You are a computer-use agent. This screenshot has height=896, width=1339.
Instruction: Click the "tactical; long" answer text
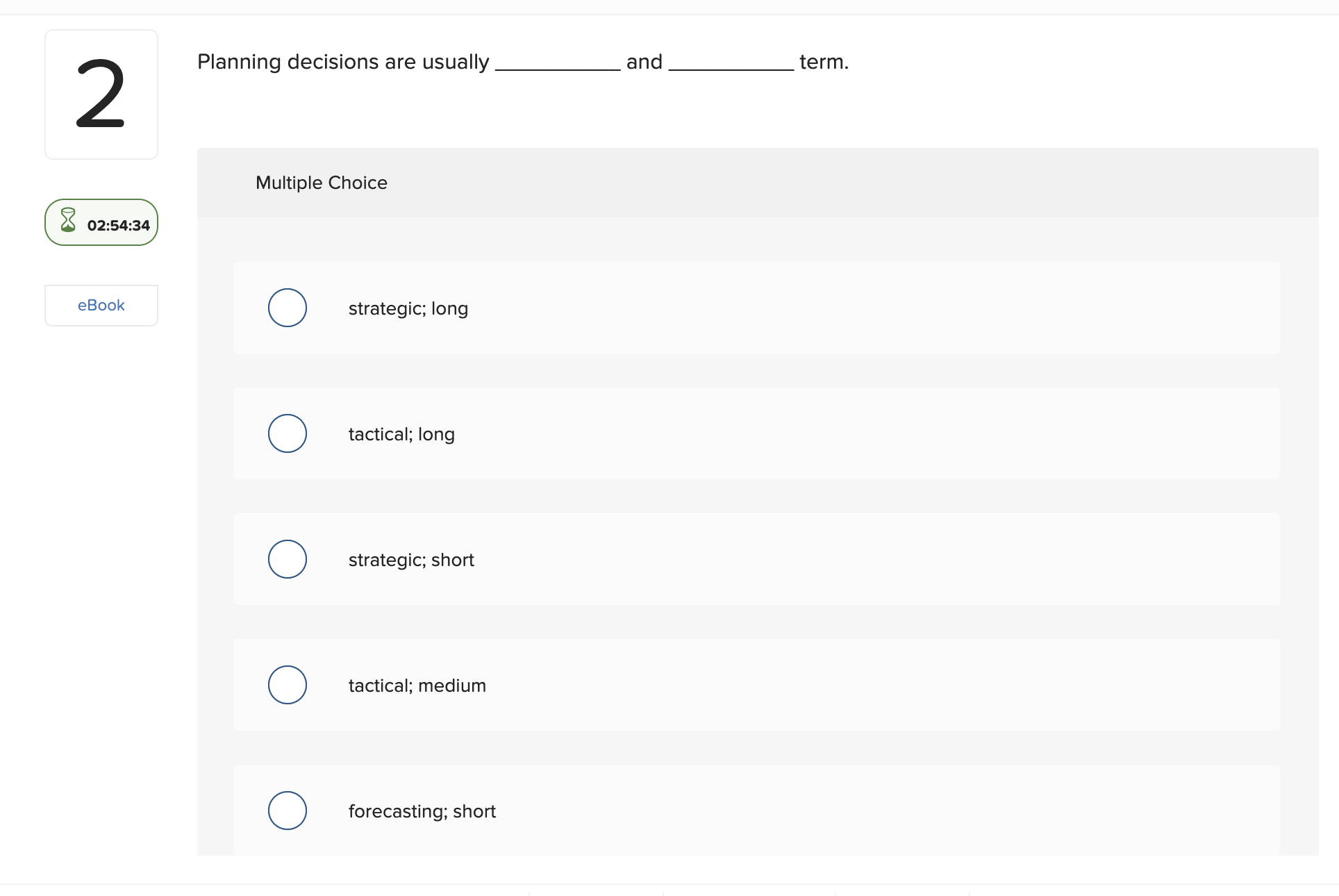[x=401, y=433]
